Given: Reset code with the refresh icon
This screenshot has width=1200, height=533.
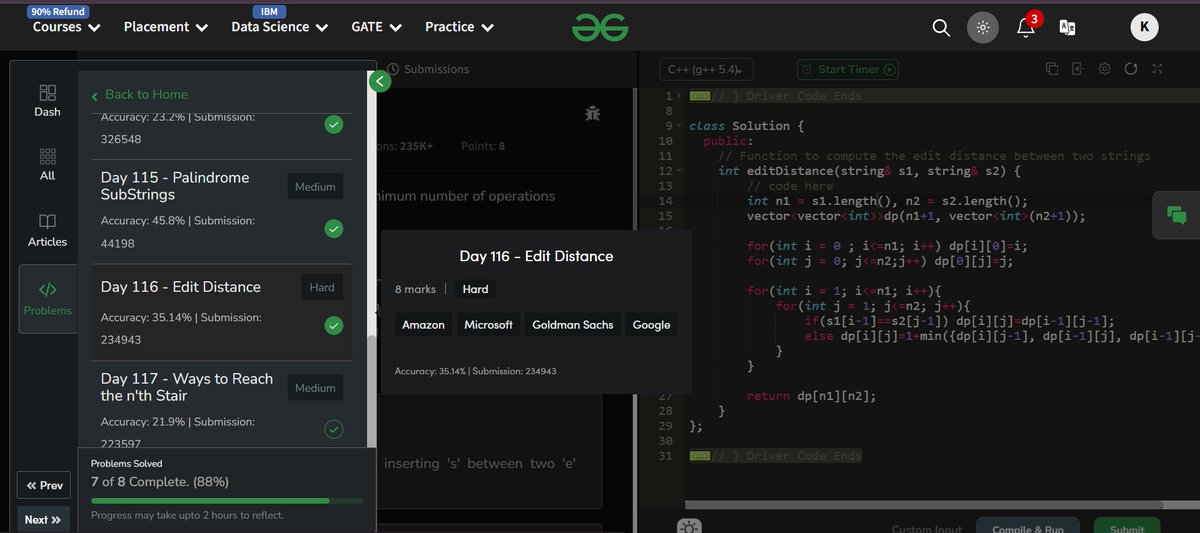Looking at the screenshot, I should (1131, 69).
